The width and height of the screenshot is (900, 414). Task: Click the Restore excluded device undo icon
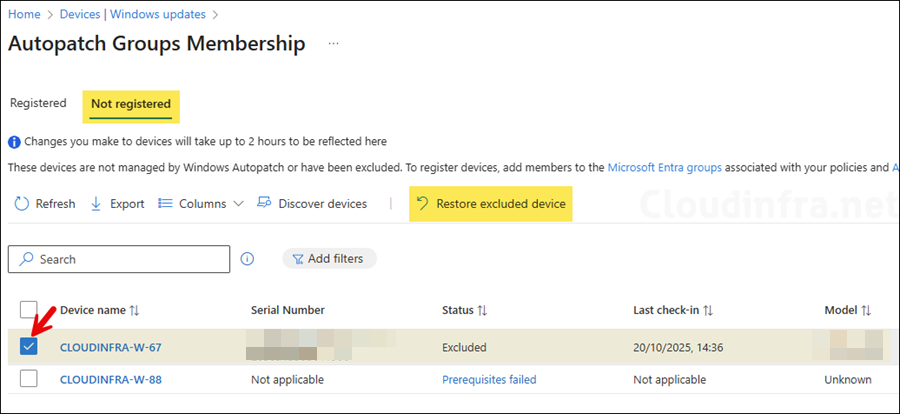[422, 204]
